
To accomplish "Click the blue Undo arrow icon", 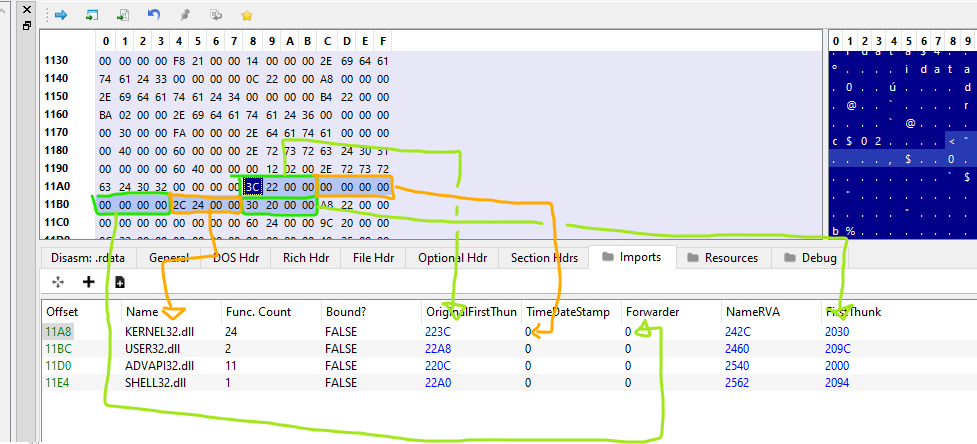I will [154, 14].
